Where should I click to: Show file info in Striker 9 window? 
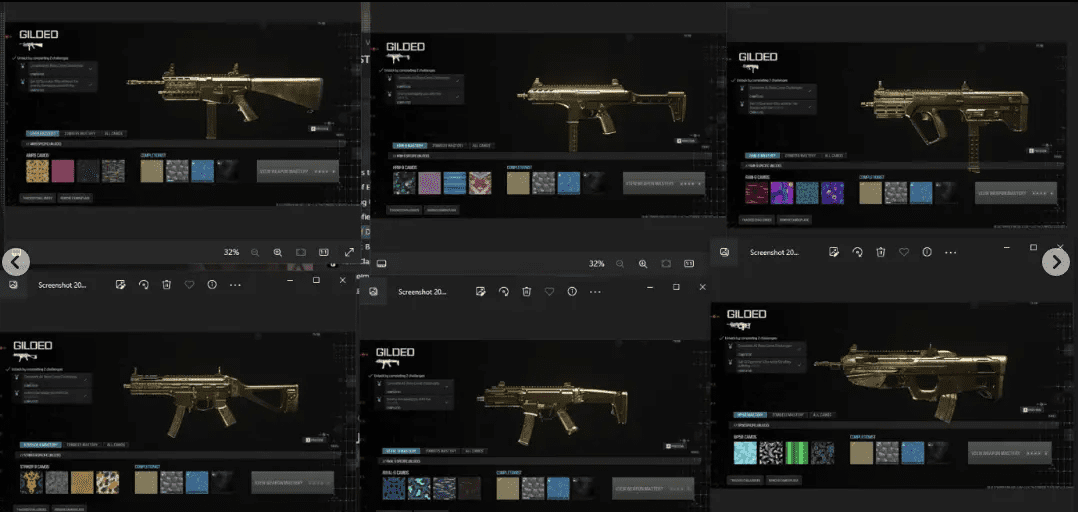point(212,285)
